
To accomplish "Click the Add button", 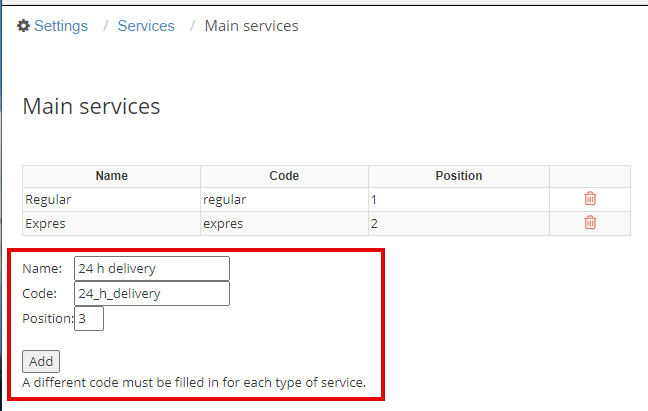I will pyautogui.click(x=41, y=361).
